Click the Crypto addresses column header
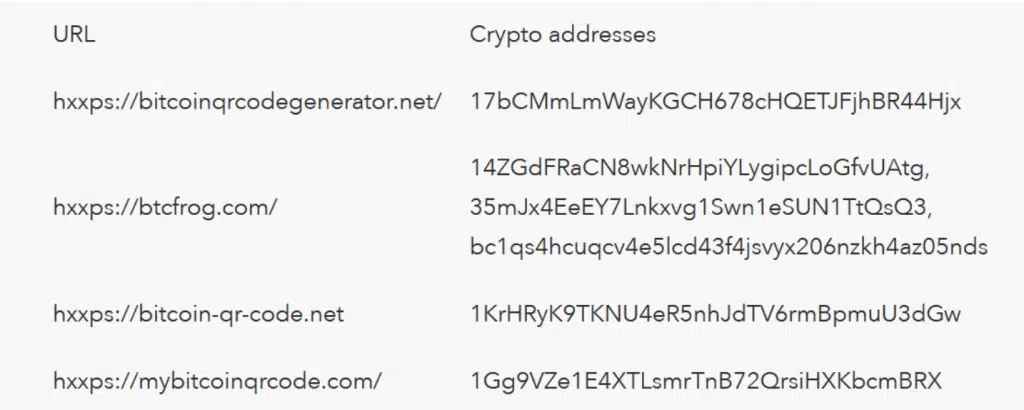 coord(562,35)
